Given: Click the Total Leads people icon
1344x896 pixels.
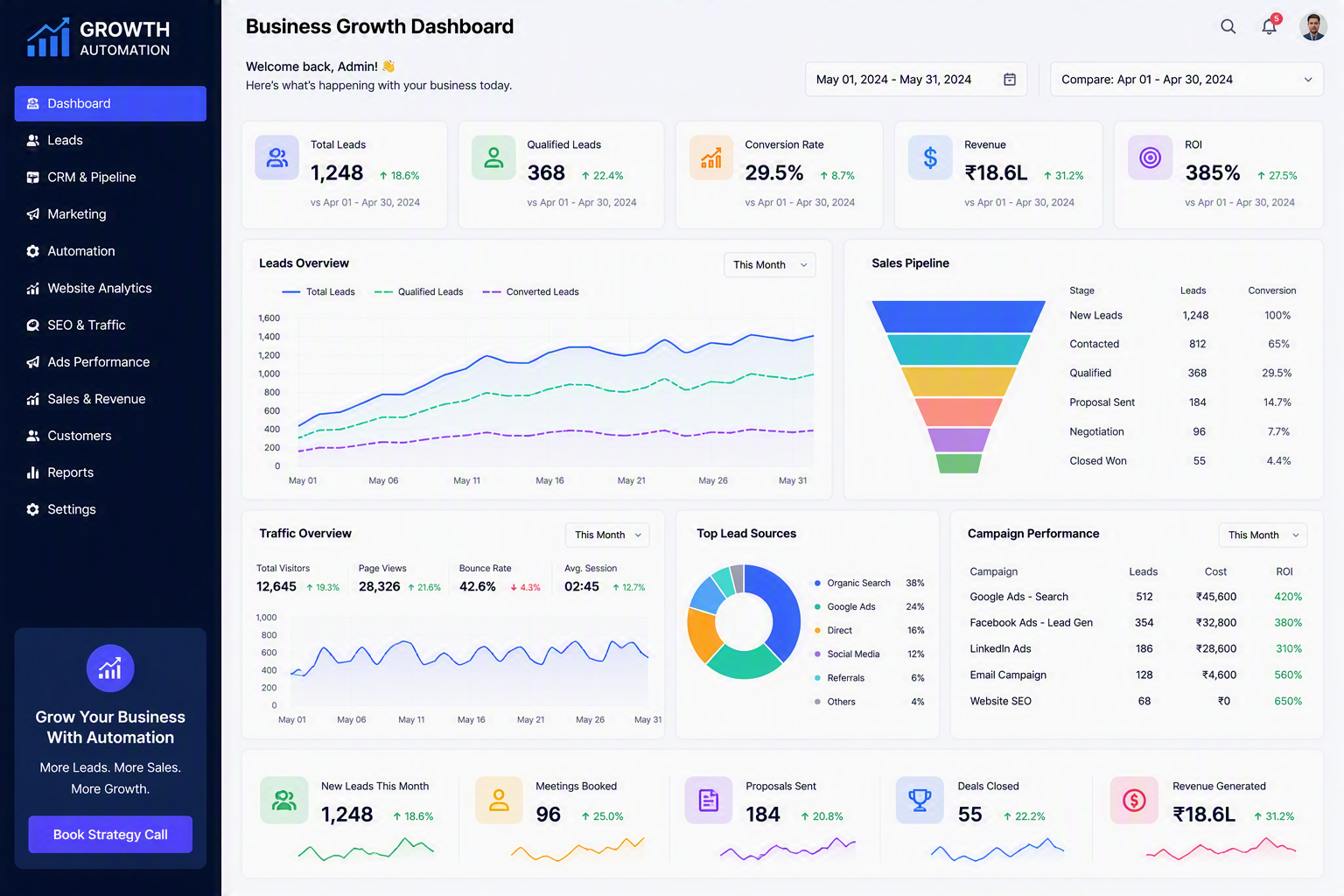Looking at the screenshot, I should (x=277, y=157).
